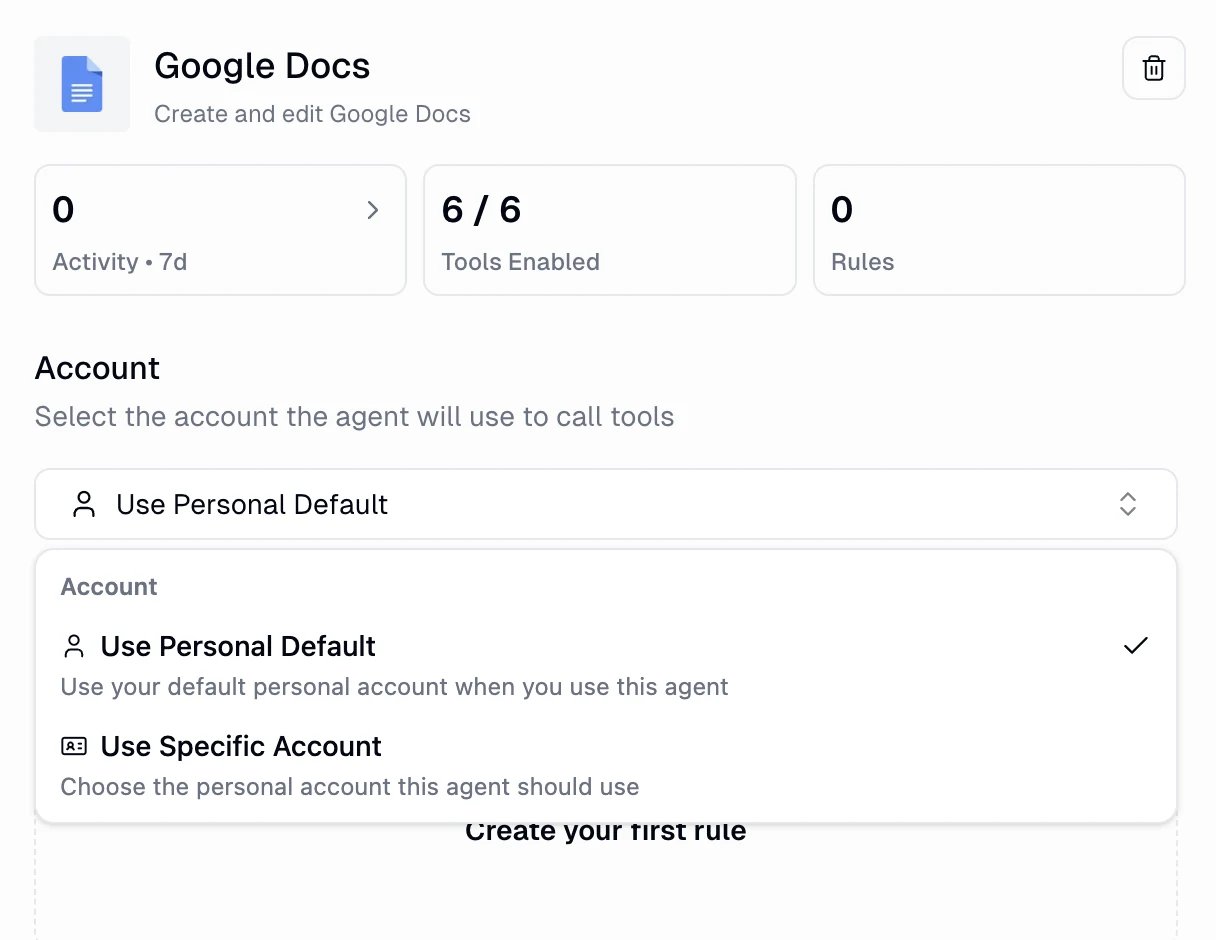
Task: Open the 6 / 6 Tools Enabled card
Action: [x=610, y=230]
